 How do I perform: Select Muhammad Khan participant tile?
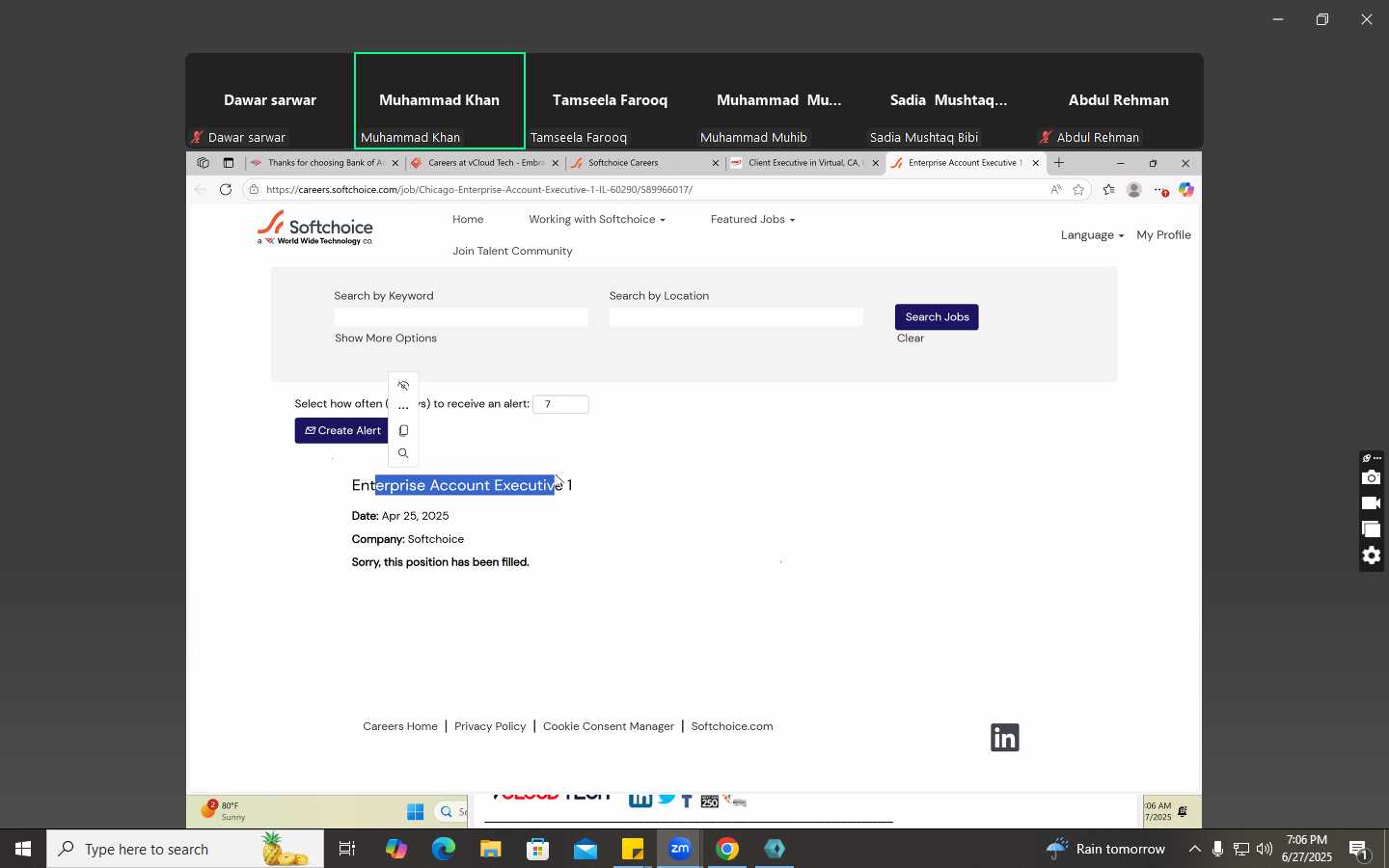click(440, 101)
